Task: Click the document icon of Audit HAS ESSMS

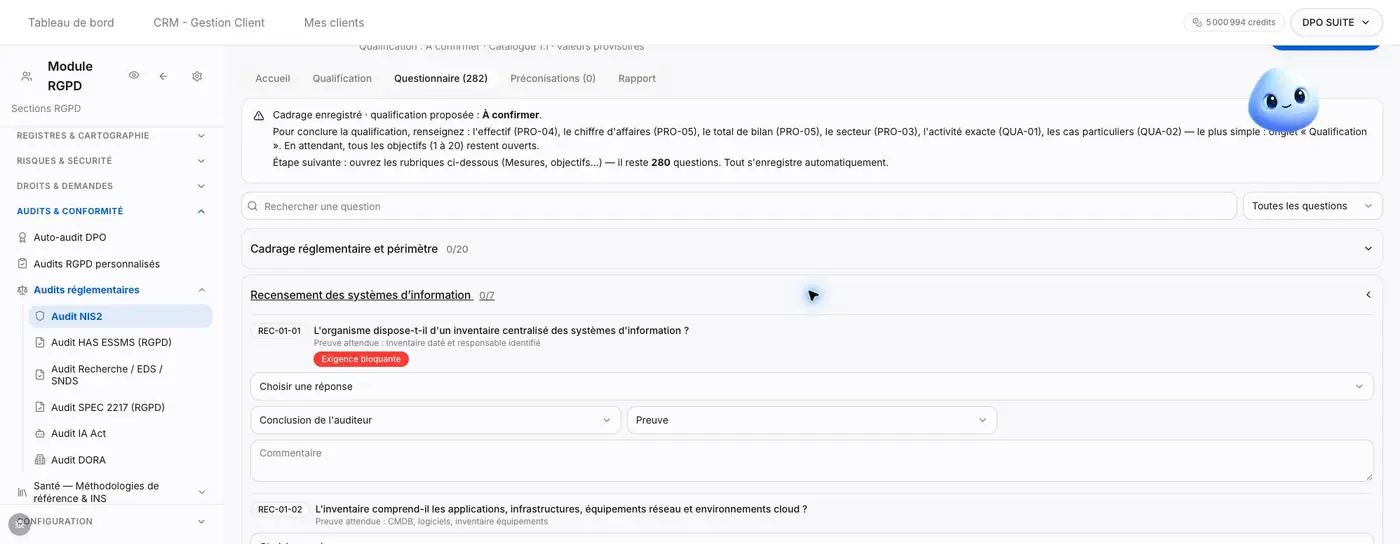Action: tap(40, 342)
